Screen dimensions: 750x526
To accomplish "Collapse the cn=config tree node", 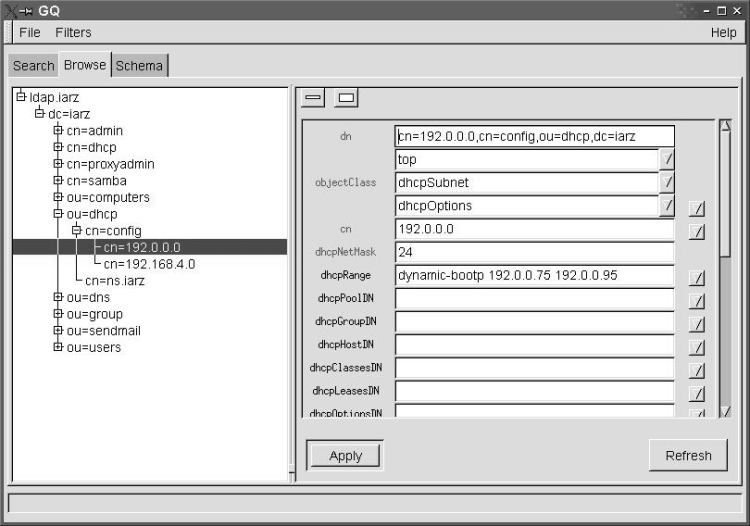I will click(x=75, y=231).
